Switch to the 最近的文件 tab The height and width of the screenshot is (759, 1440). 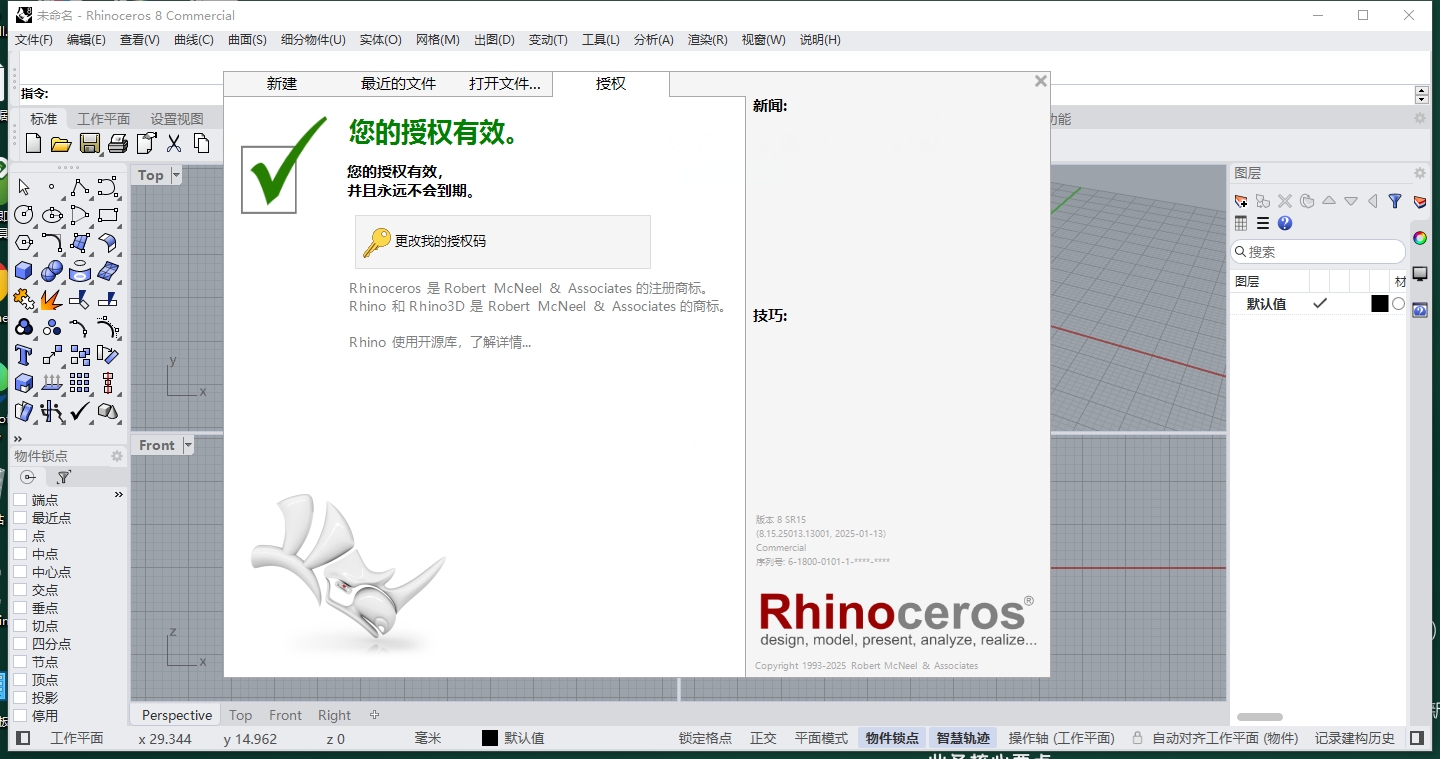pyautogui.click(x=399, y=84)
